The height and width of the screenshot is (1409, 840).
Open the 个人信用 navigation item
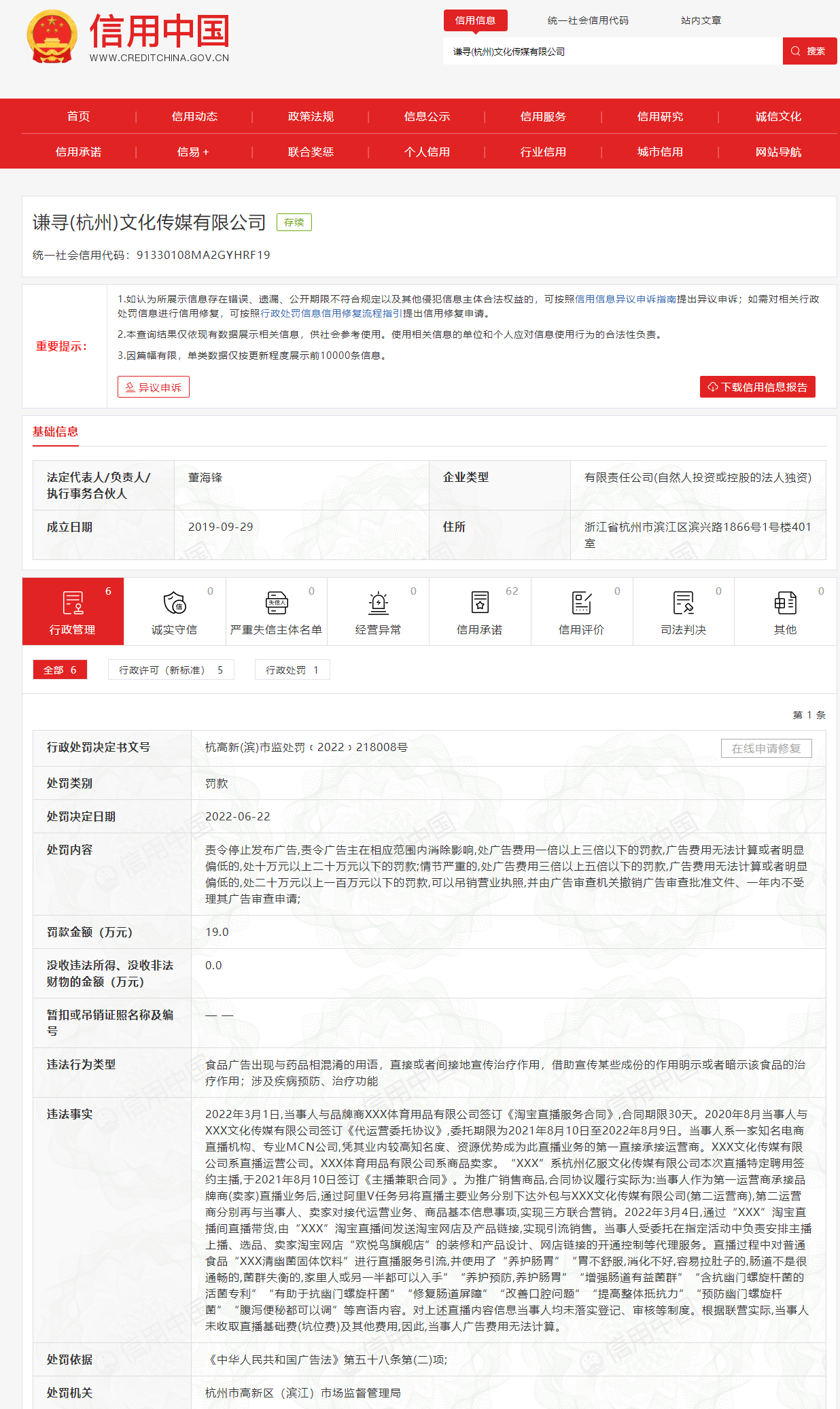(x=427, y=152)
